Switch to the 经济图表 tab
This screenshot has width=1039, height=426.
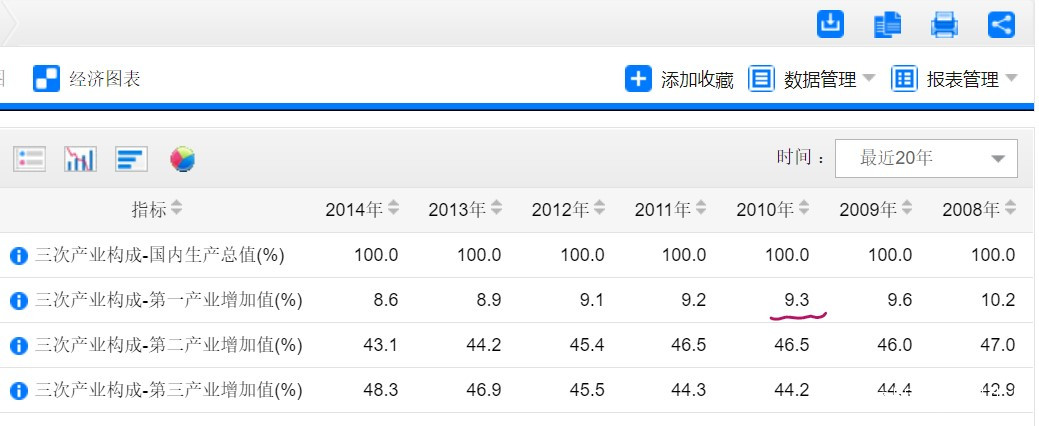click(x=87, y=79)
